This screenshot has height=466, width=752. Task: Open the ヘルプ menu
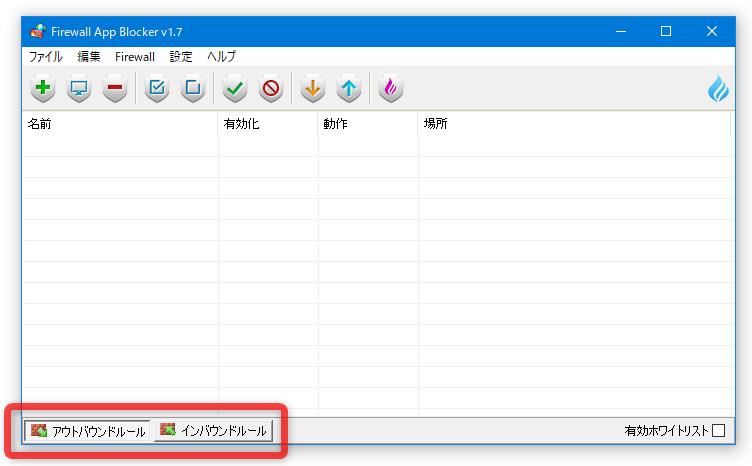coord(221,57)
